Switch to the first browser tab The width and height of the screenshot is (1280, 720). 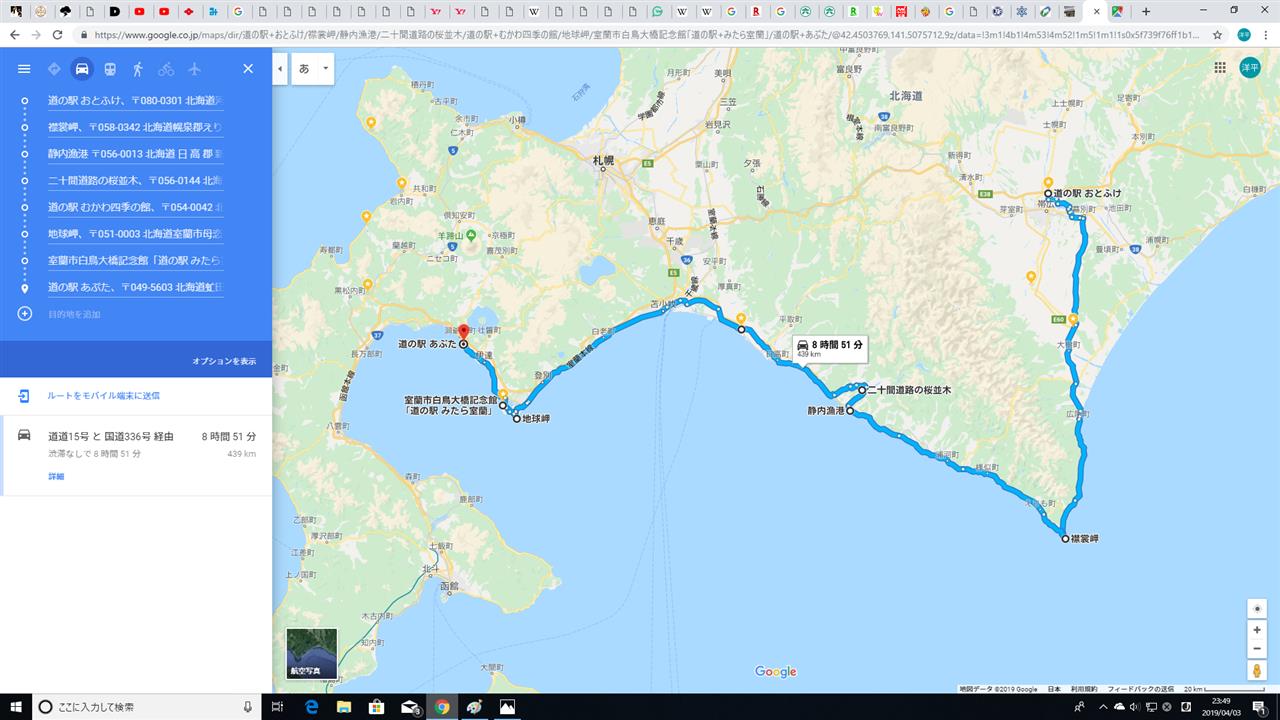16,12
